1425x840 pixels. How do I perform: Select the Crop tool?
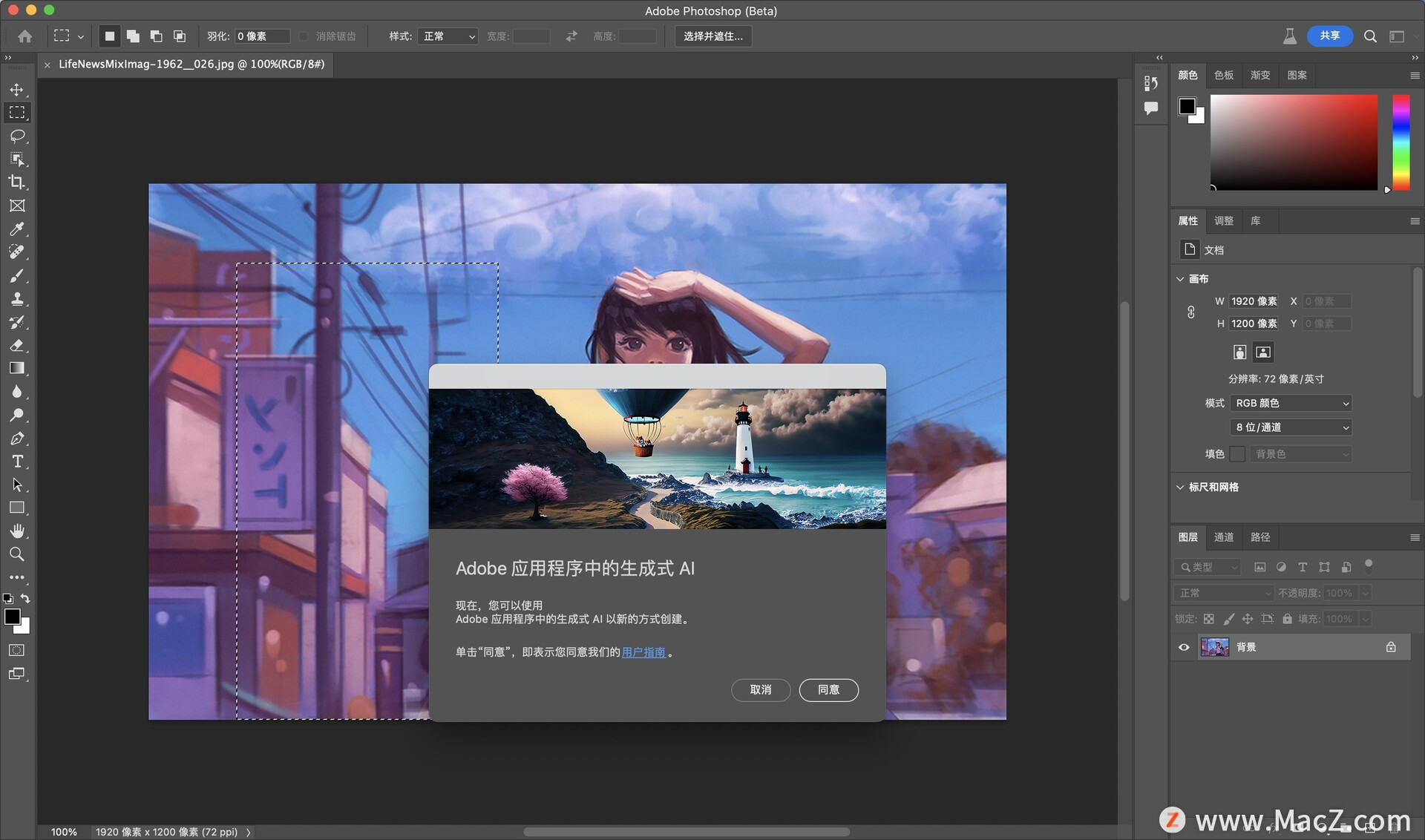[x=18, y=182]
